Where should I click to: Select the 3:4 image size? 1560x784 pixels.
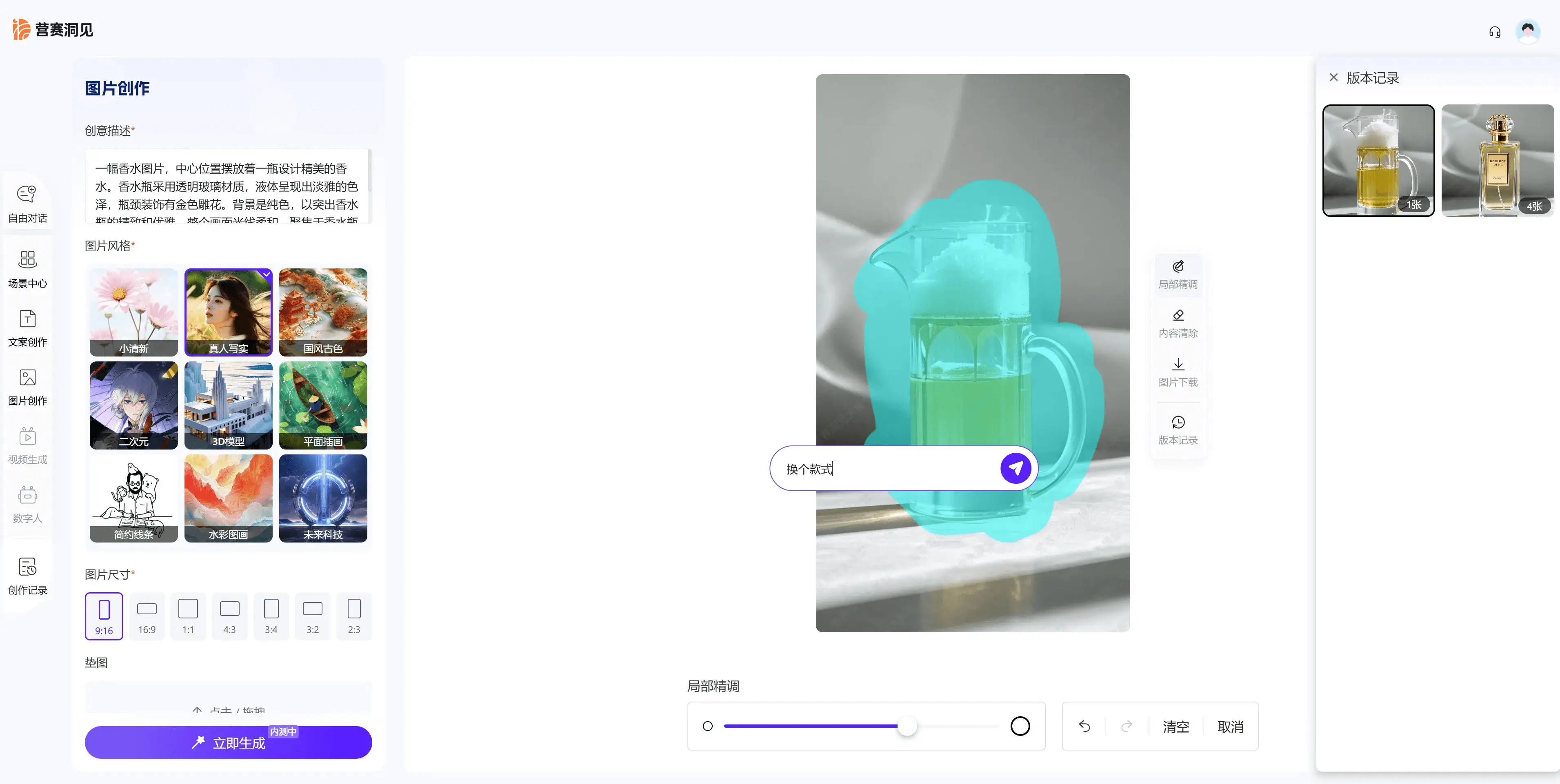(271, 616)
